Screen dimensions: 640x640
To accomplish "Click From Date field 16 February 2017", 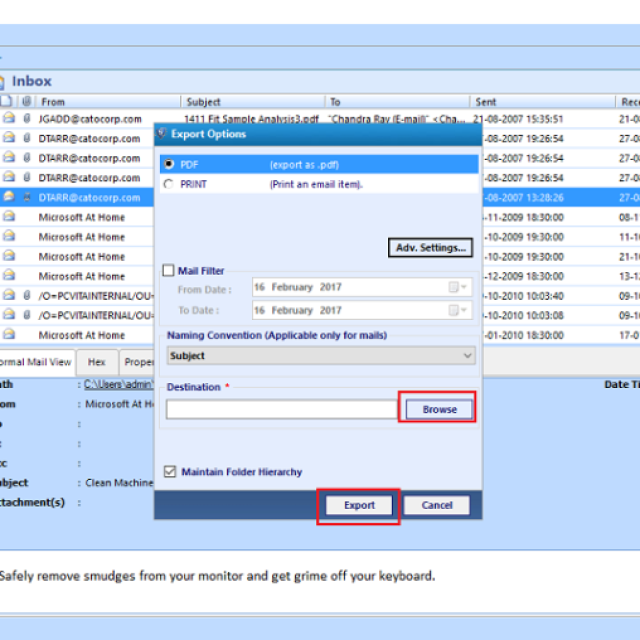I will coord(362,287).
